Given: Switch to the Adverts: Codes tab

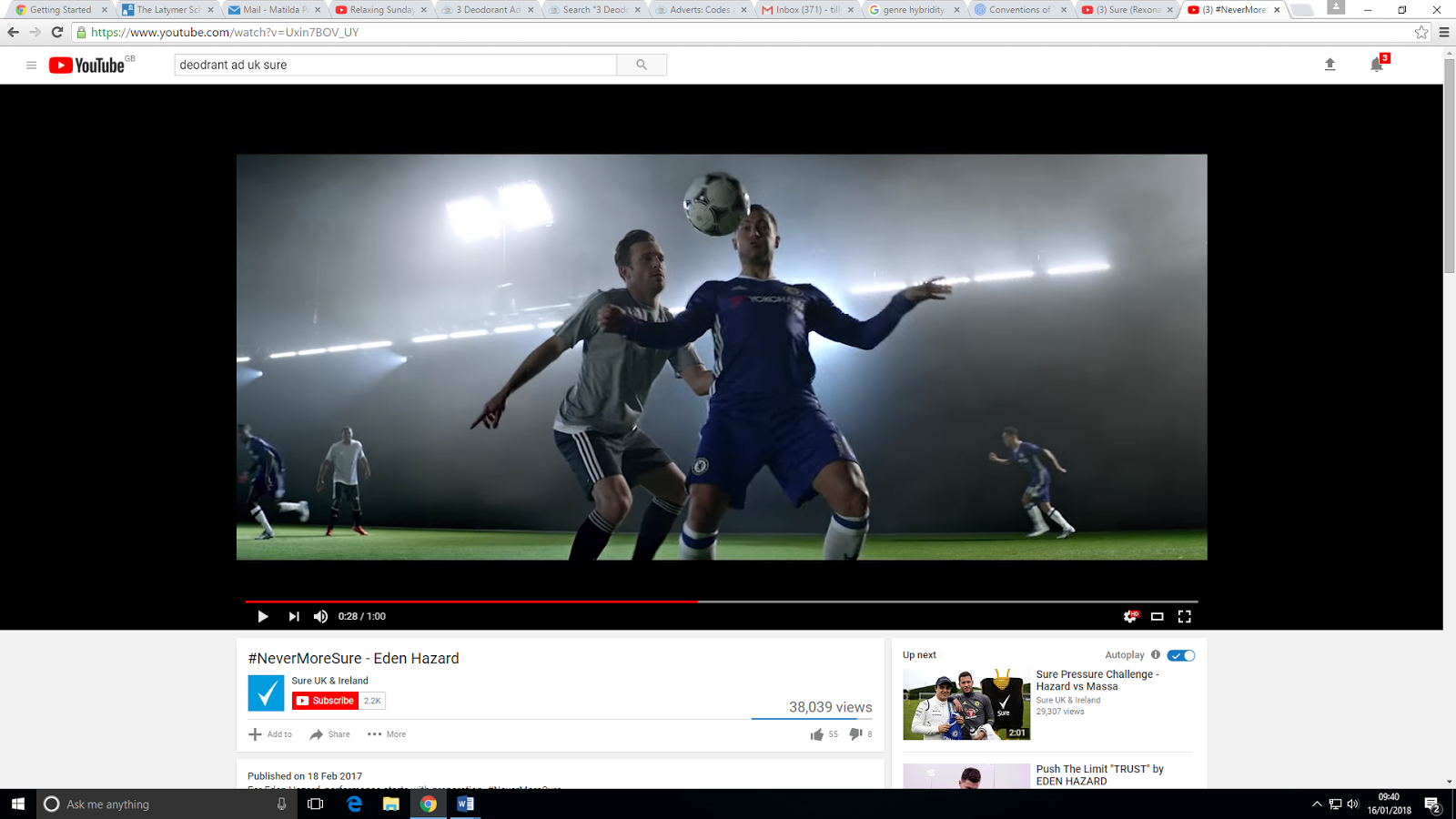Looking at the screenshot, I should [700, 10].
